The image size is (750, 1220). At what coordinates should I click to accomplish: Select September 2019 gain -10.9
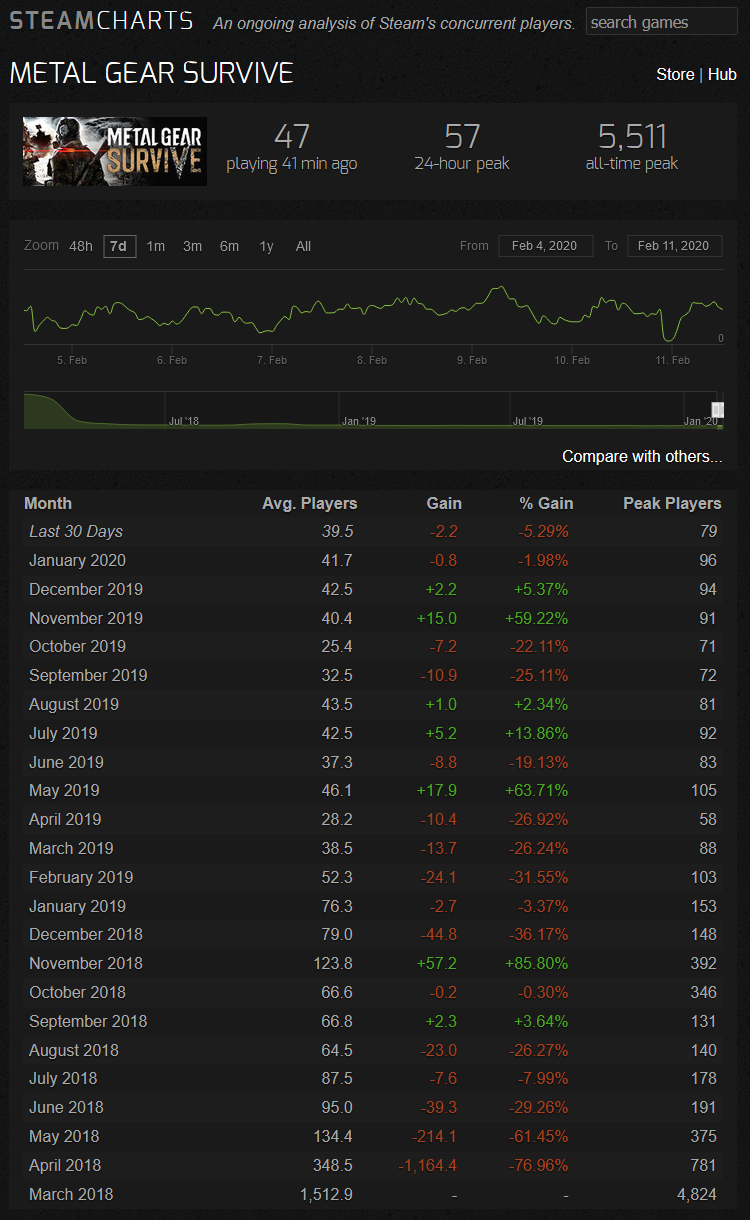(x=439, y=675)
